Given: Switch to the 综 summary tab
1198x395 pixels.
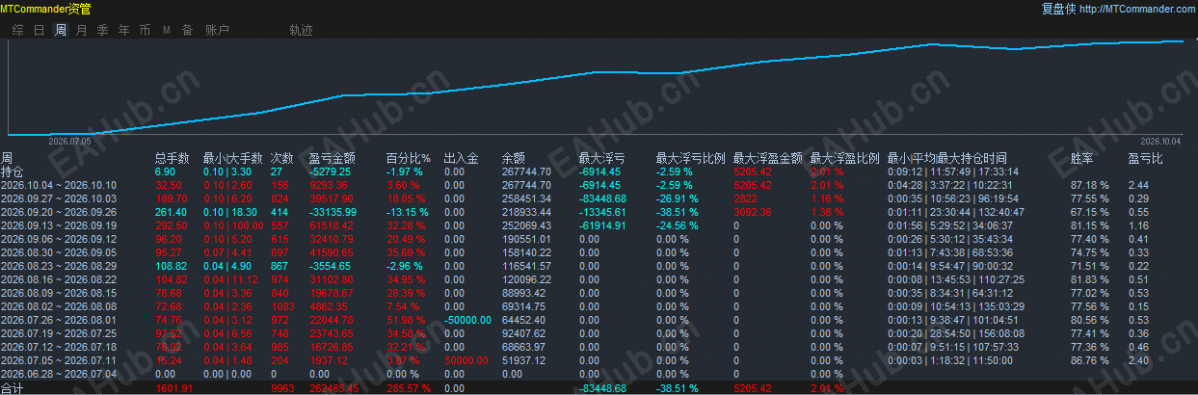Looking at the screenshot, I should (x=18, y=31).
